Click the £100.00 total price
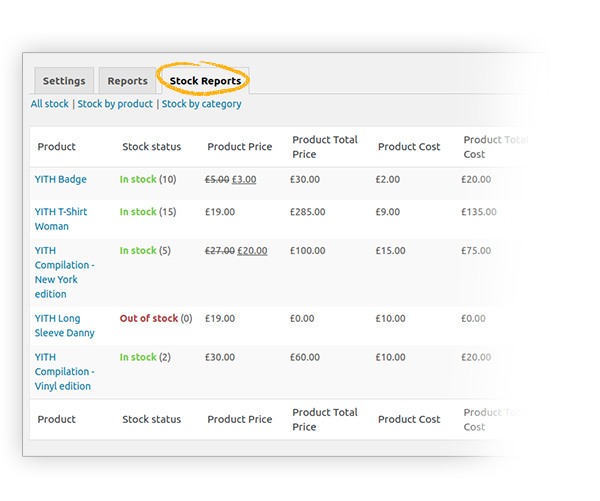The image size is (600, 501). pos(308,251)
